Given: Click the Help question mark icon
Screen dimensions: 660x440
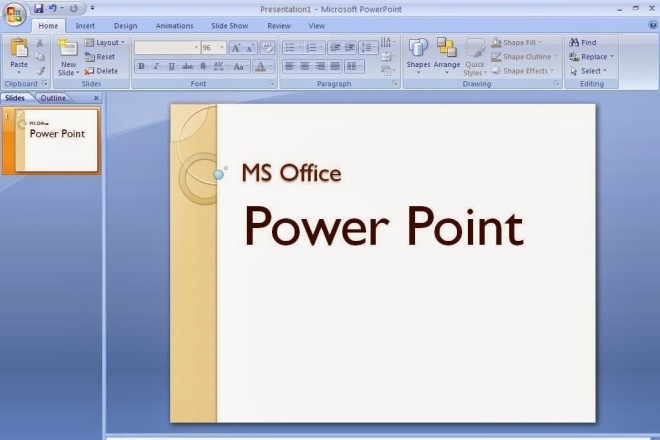Looking at the screenshot, I should [653, 25].
